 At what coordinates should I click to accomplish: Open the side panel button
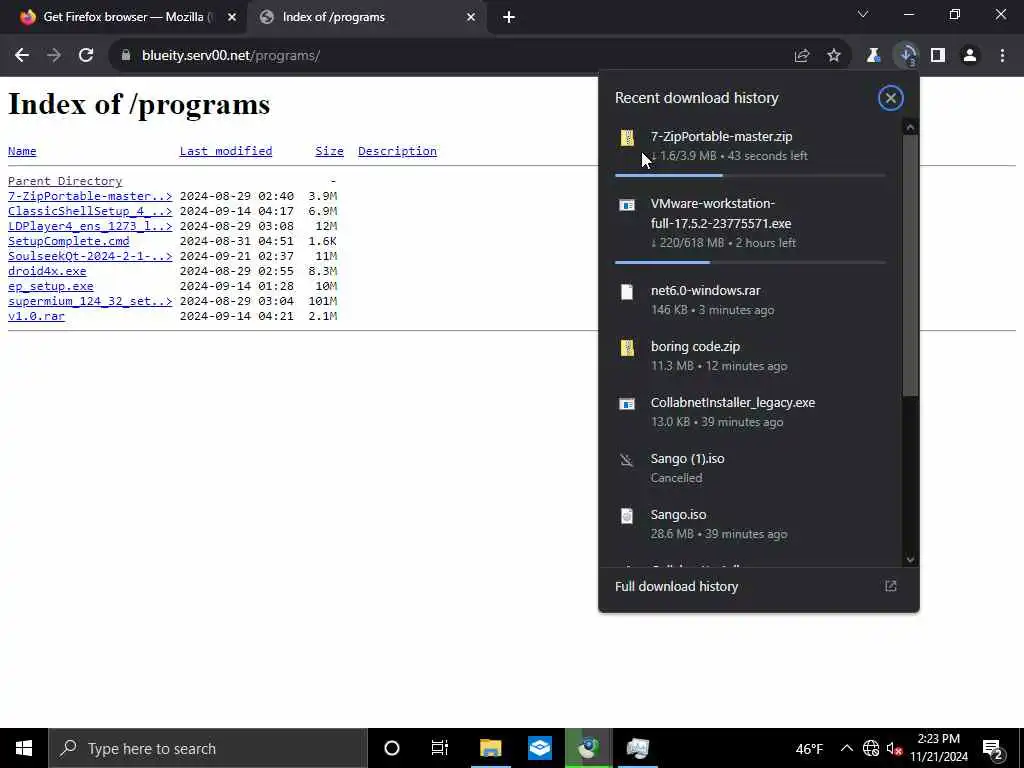(938, 56)
